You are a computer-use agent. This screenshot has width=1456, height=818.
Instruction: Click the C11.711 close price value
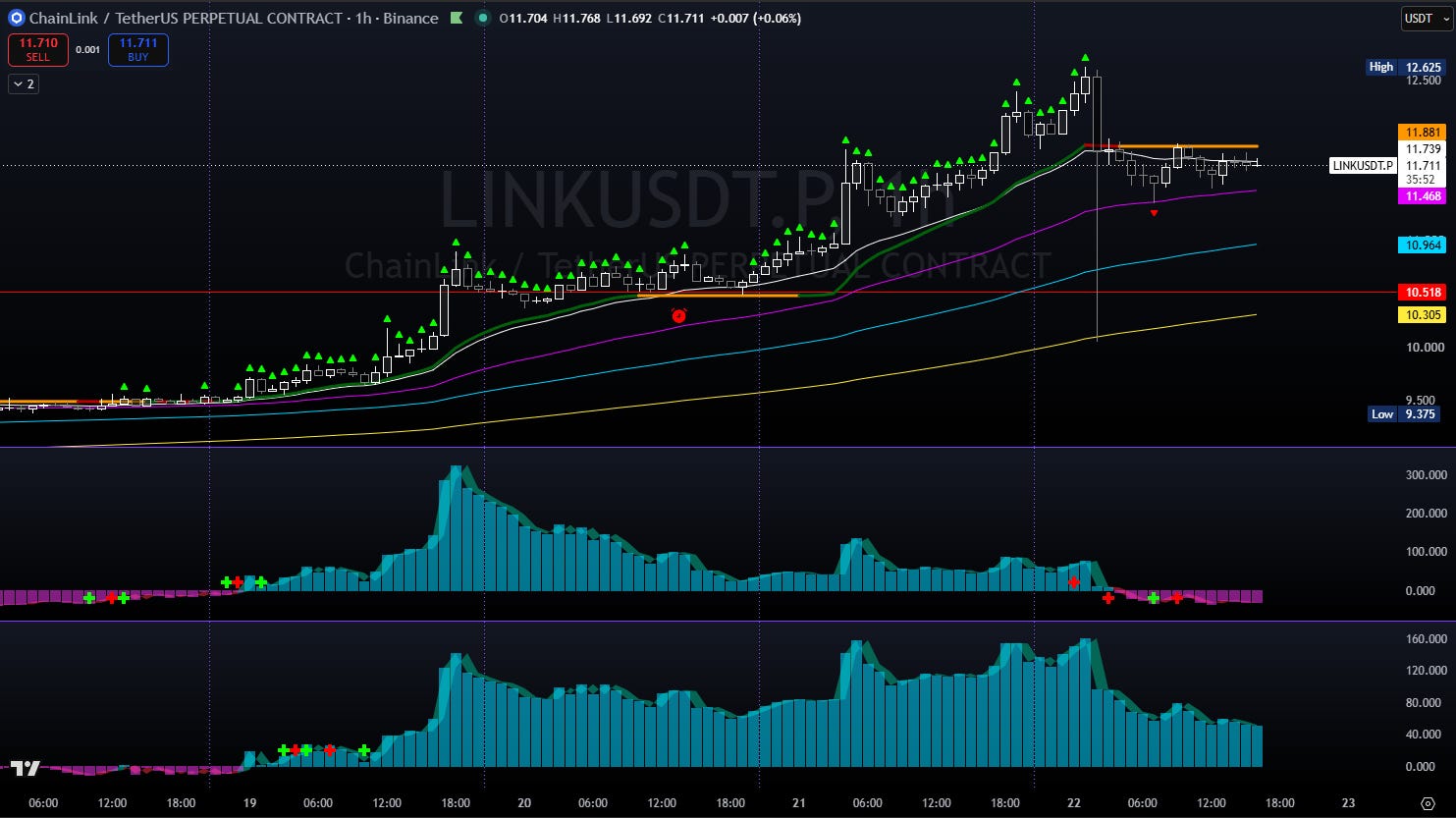(x=681, y=18)
